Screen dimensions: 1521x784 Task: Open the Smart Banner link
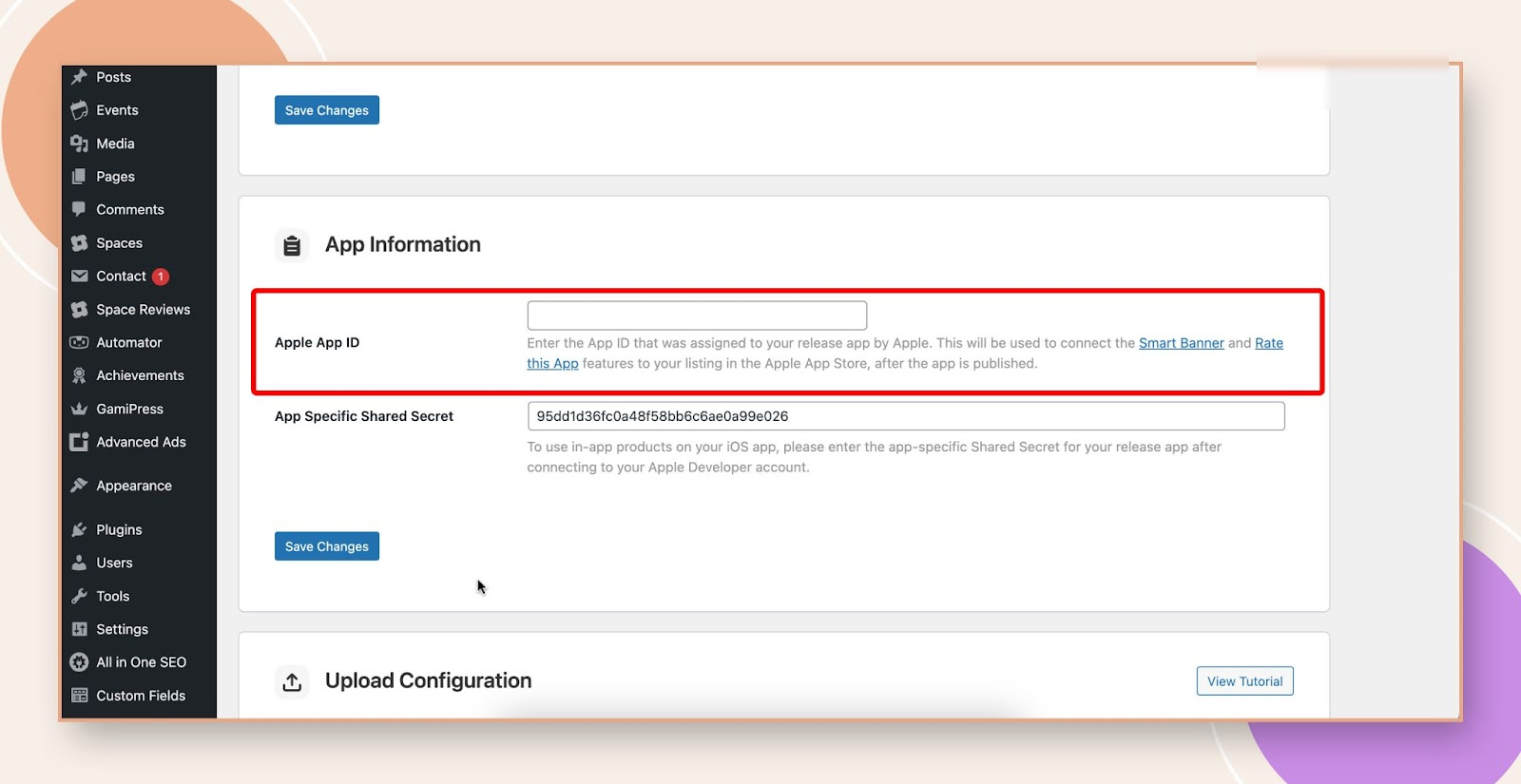click(1181, 343)
